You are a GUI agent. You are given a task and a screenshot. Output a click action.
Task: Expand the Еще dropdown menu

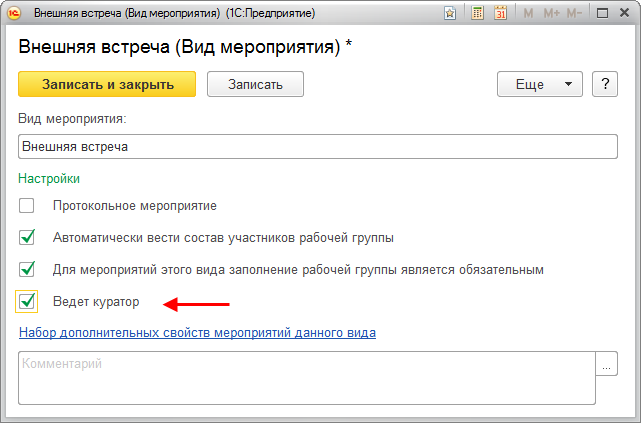pyautogui.click(x=540, y=84)
